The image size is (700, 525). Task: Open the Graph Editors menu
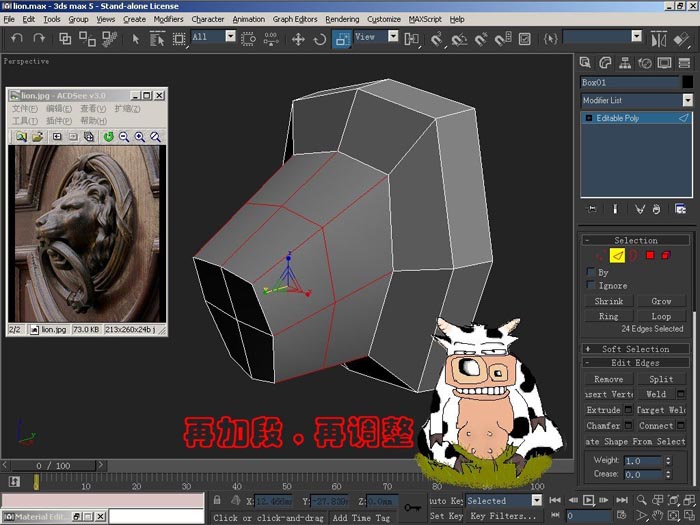click(295, 19)
